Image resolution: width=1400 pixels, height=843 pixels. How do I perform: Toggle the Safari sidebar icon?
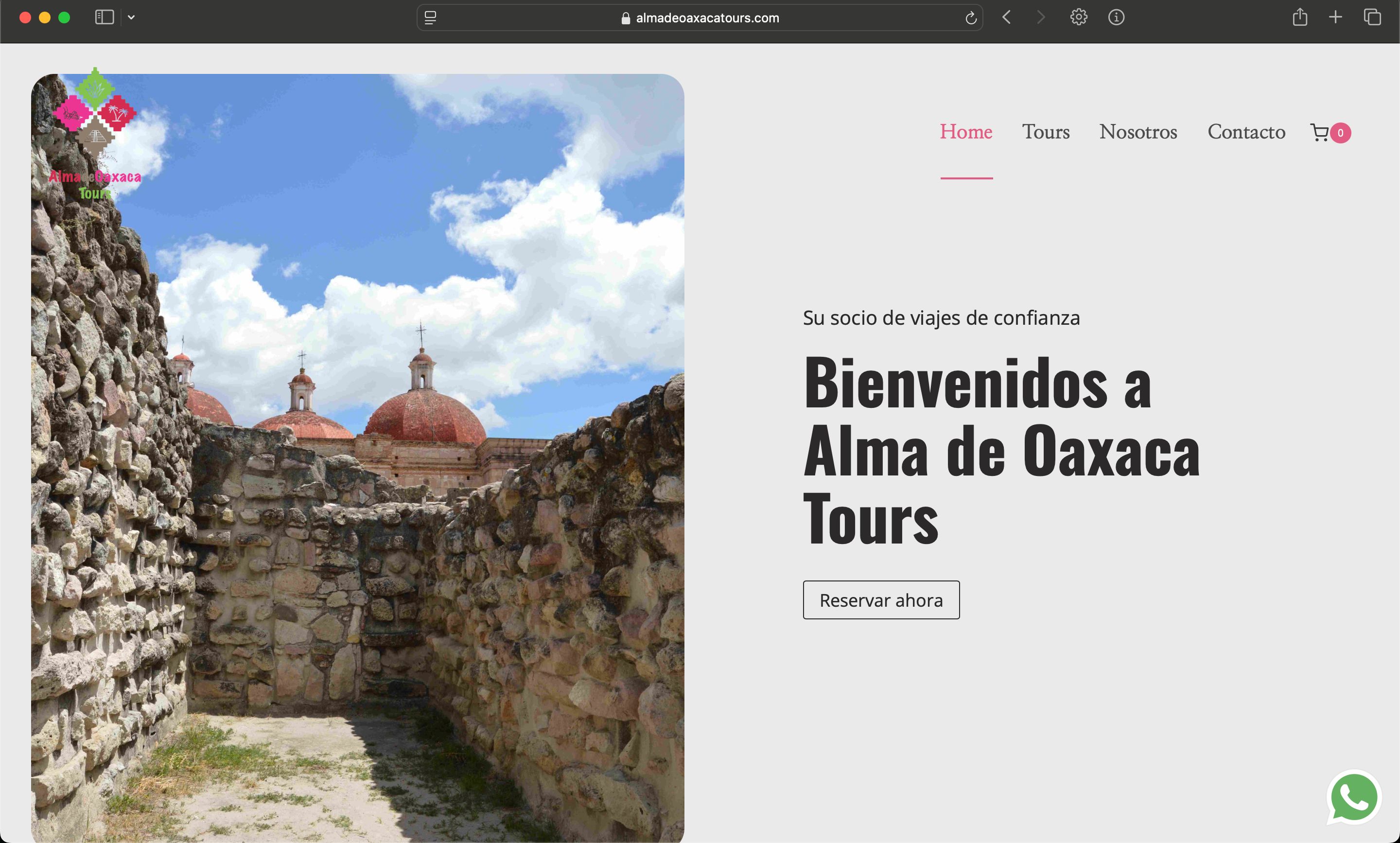[x=105, y=17]
